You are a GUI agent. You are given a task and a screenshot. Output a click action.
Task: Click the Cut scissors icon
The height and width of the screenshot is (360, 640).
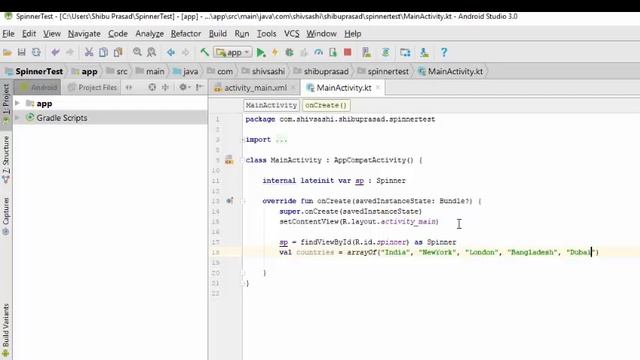coord(89,52)
